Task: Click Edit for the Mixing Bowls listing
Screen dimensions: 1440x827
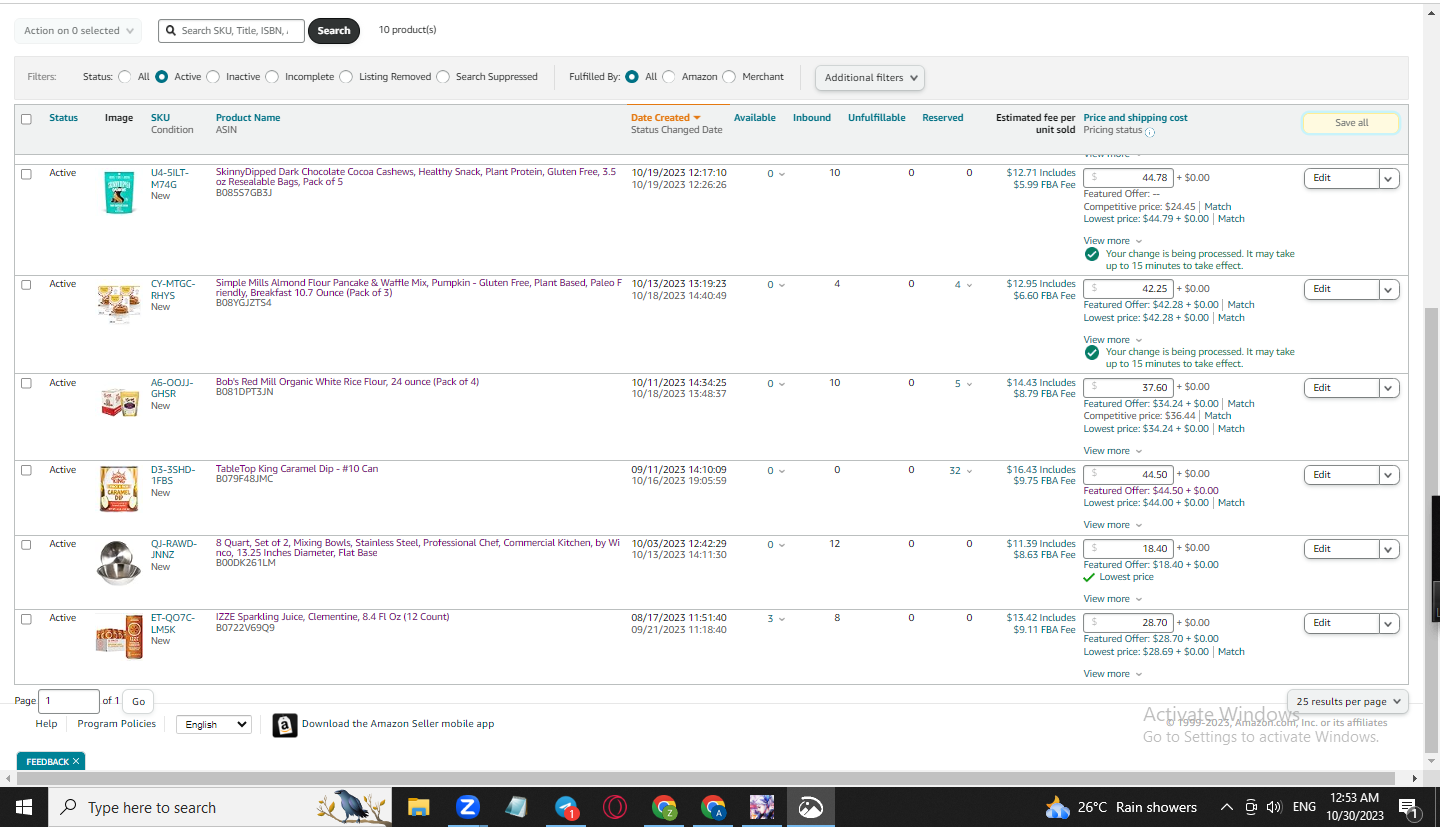Action: [1342, 549]
